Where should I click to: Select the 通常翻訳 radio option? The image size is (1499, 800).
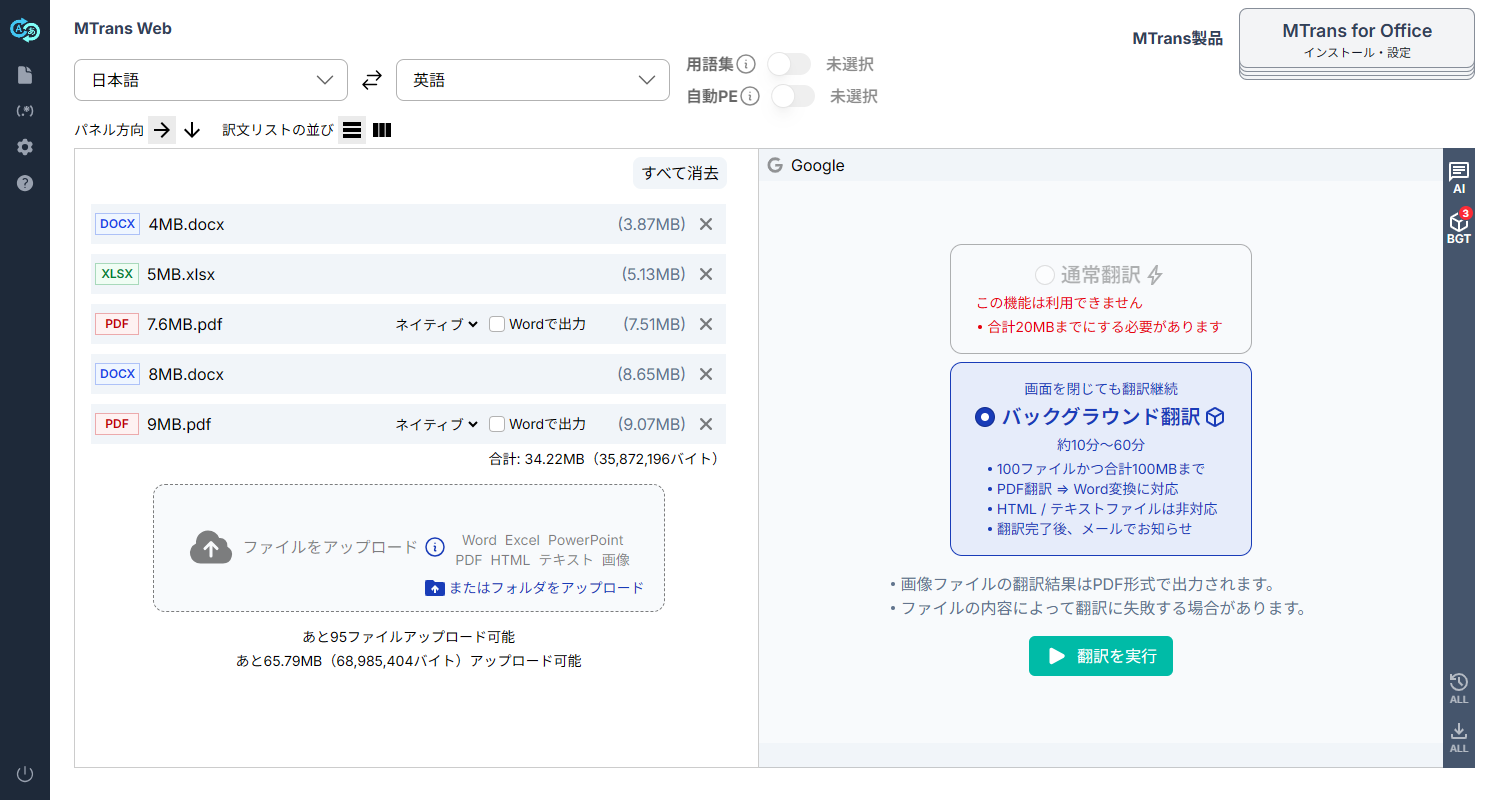1044,275
